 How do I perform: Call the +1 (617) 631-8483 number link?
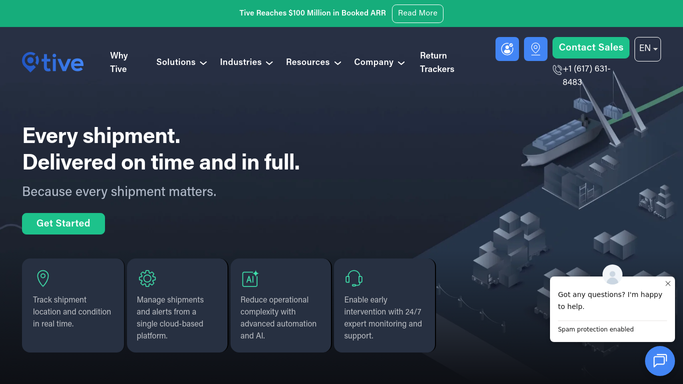click(x=586, y=75)
